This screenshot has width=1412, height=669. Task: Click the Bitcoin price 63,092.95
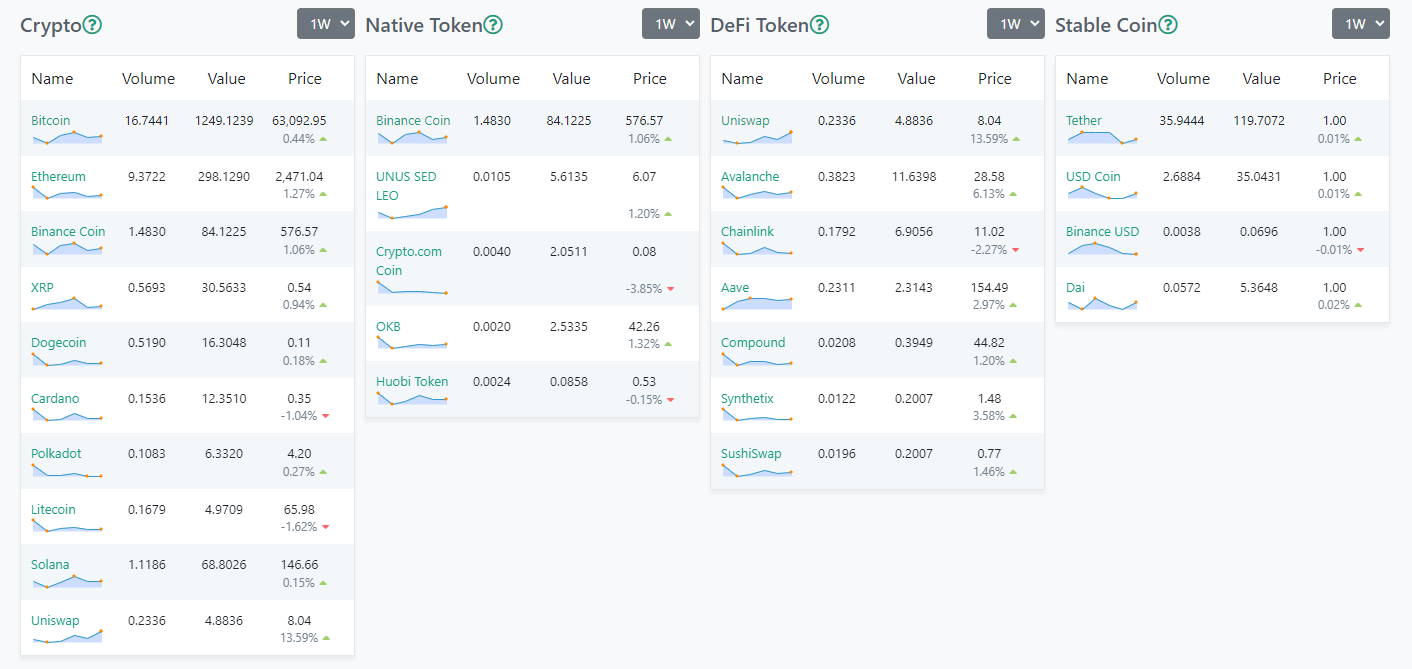click(299, 120)
